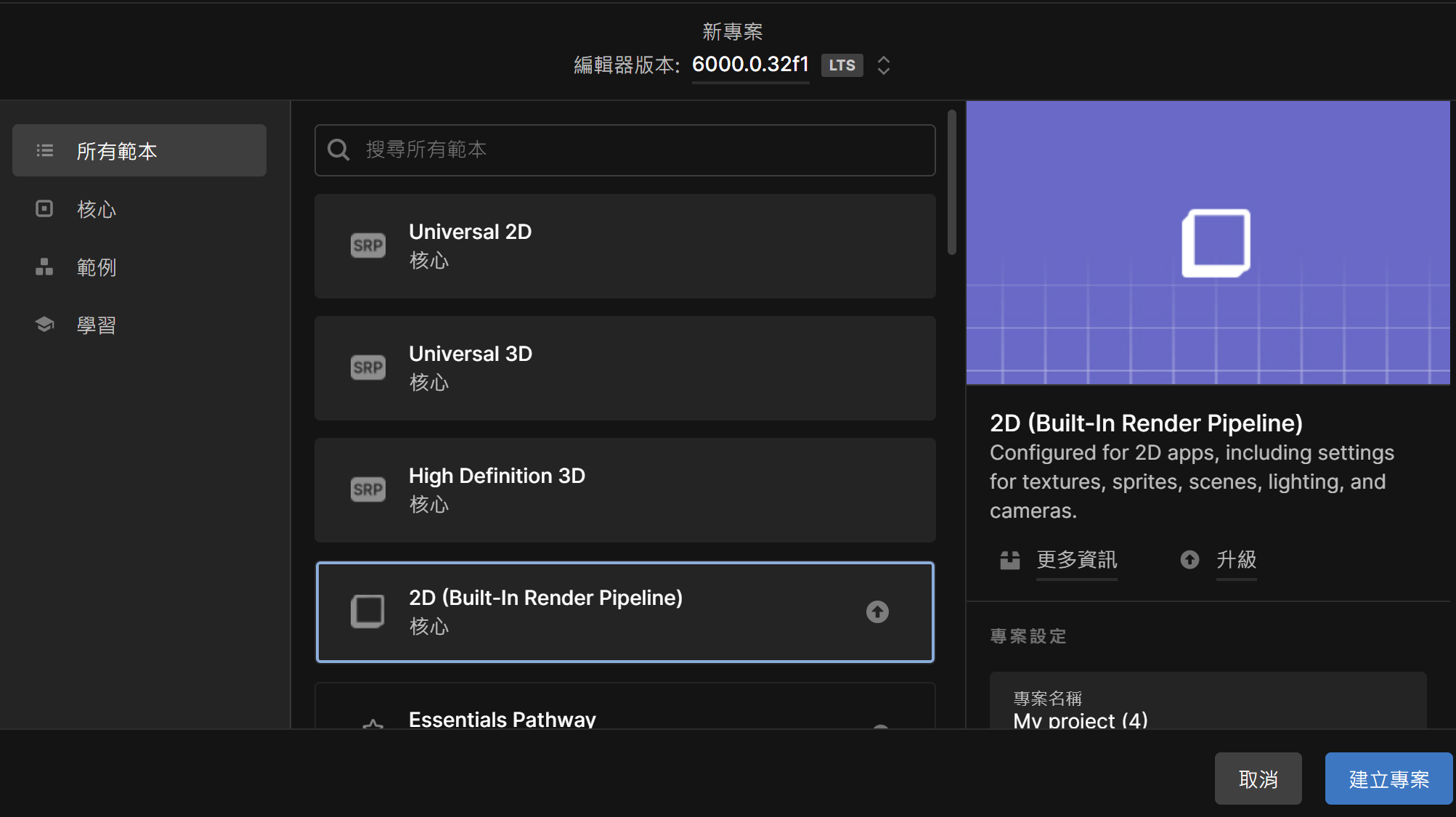
Task: Click the graduation cap icon for 學習
Action: click(x=44, y=325)
